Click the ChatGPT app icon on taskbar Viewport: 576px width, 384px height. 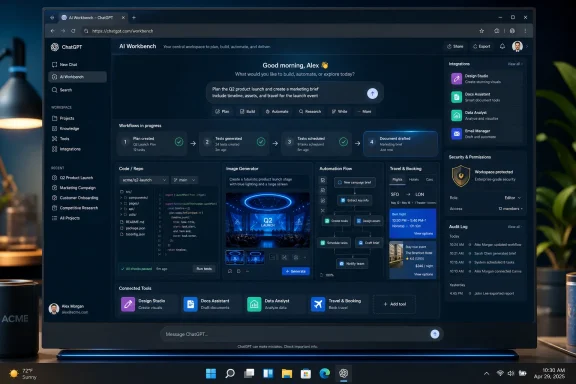coord(343,373)
